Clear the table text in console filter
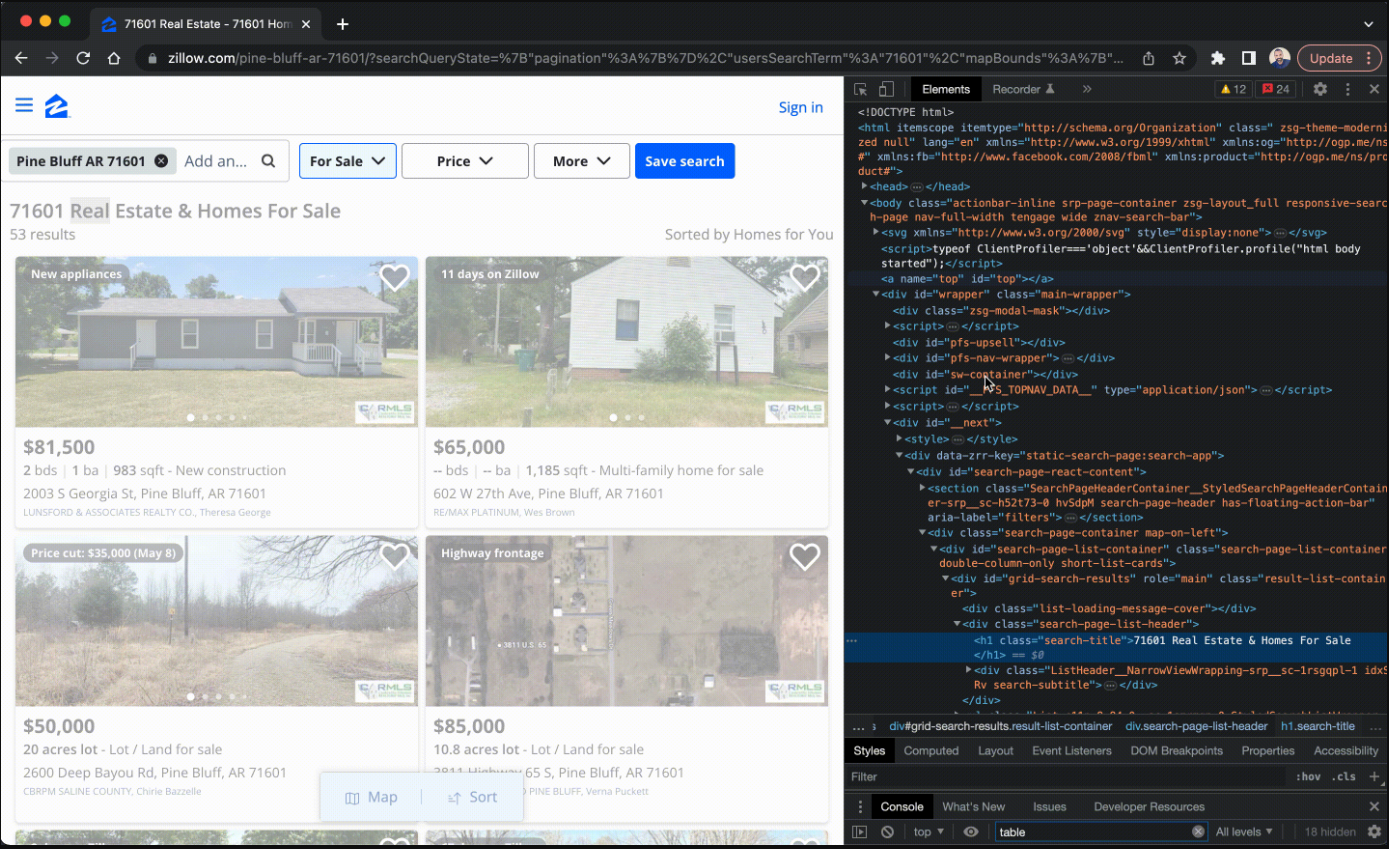This screenshot has height=849, width=1389. (1198, 831)
